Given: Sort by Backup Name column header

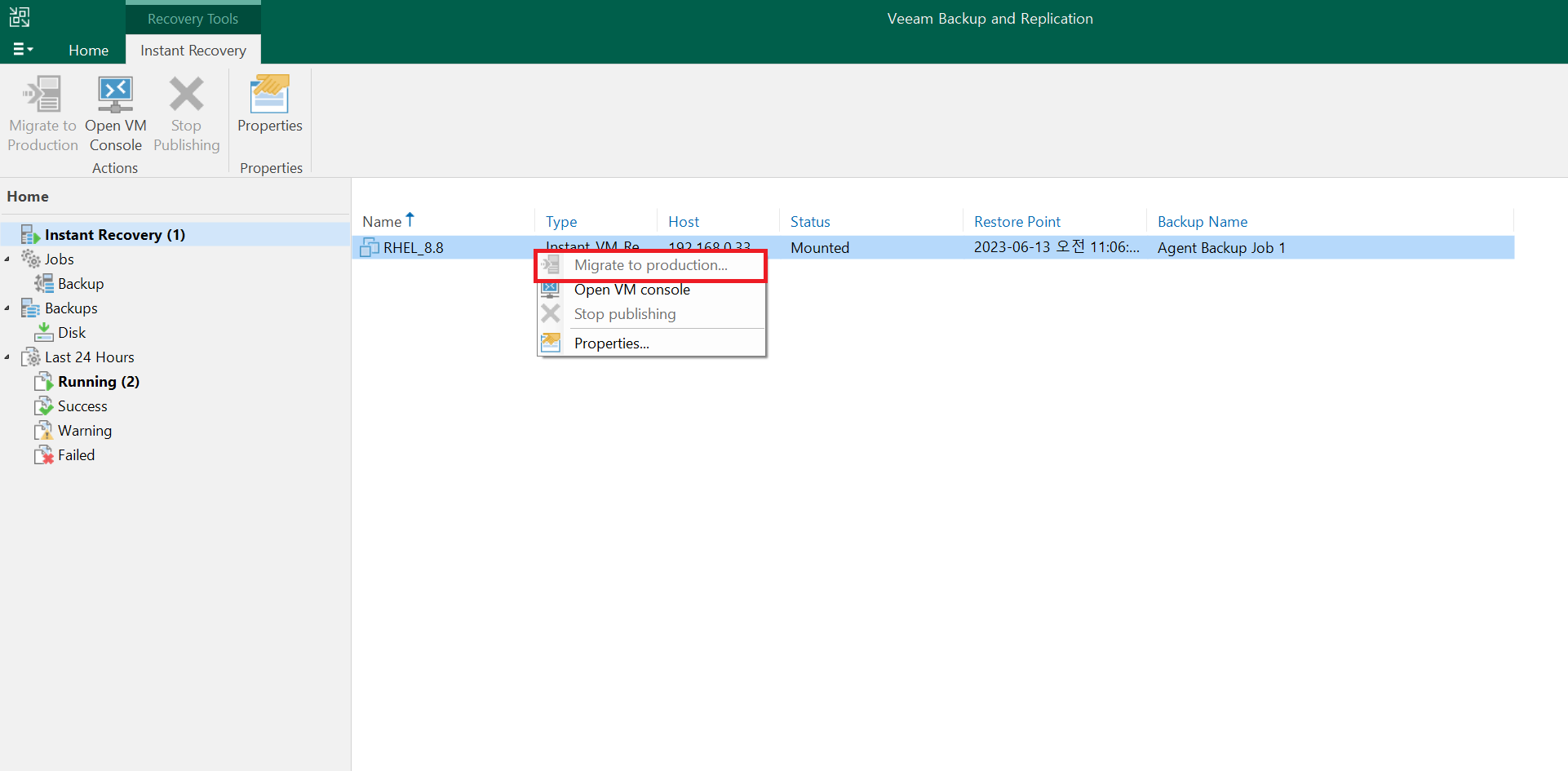Looking at the screenshot, I should pos(1203,222).
